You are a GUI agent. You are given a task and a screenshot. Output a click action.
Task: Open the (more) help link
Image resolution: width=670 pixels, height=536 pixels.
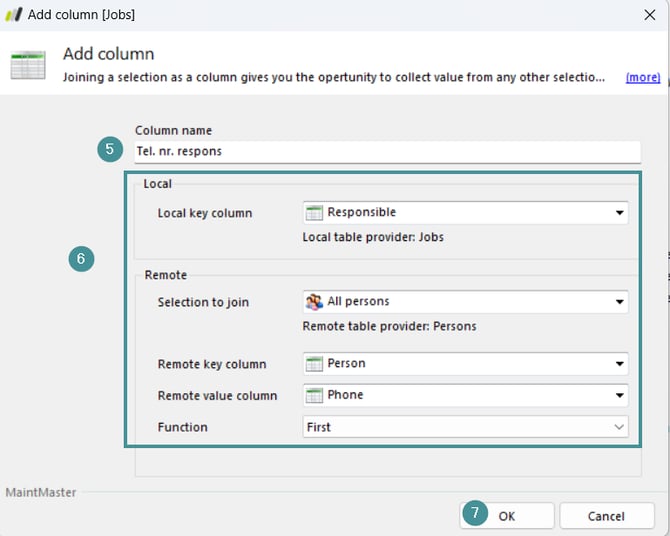(x=642, y=77)
